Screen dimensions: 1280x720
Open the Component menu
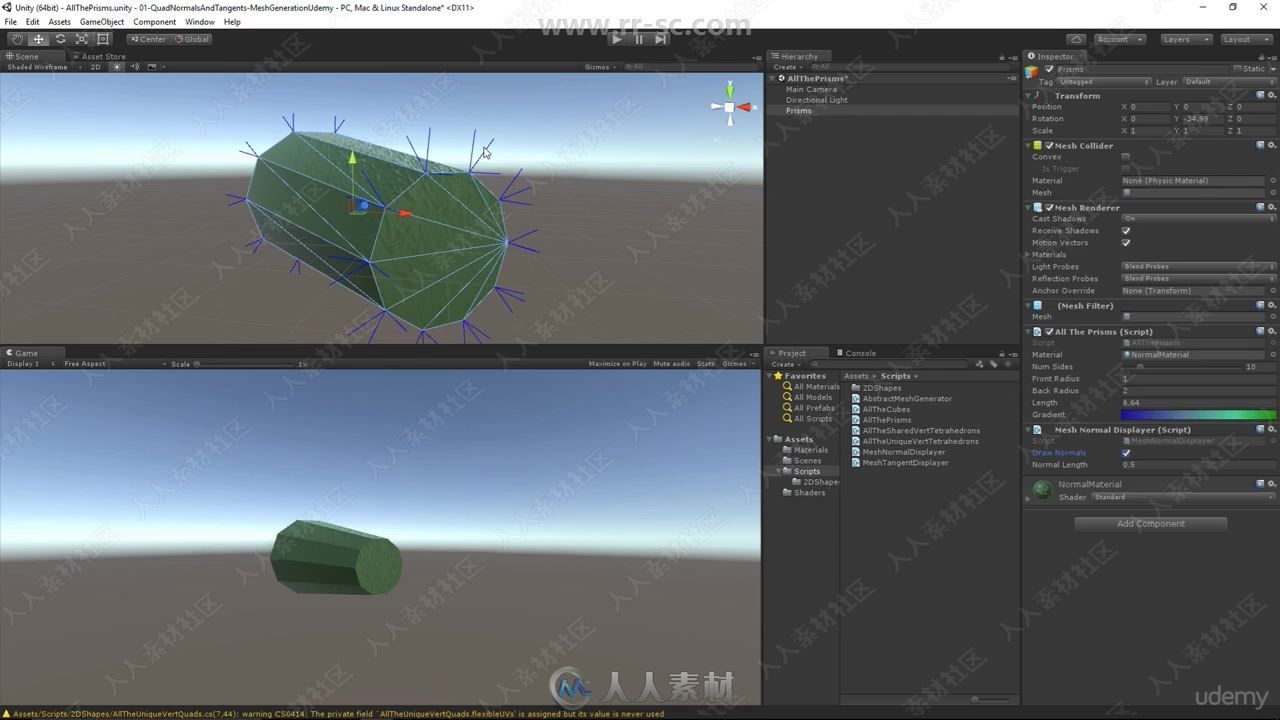coord(154,21)
